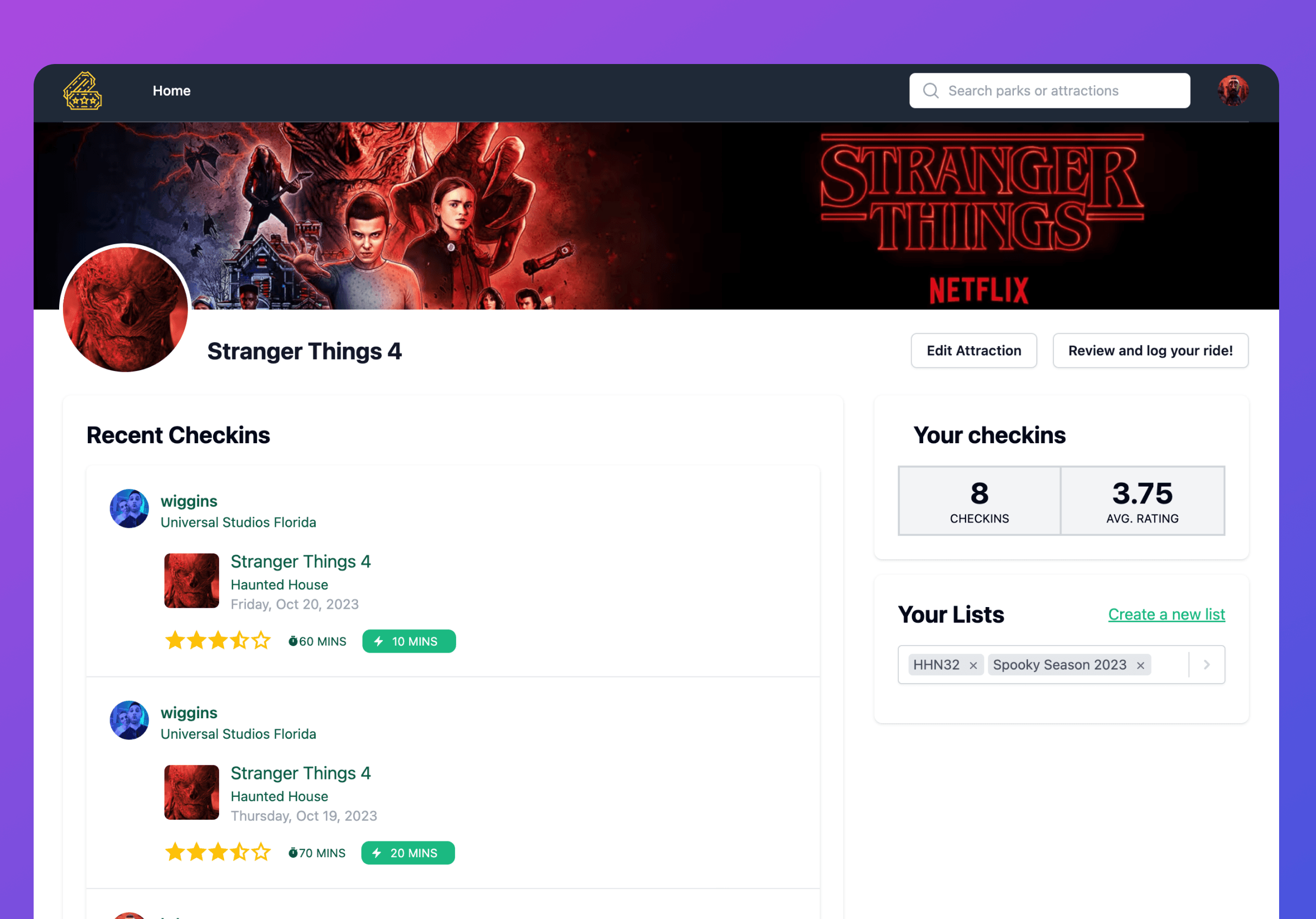Click the 60 MINS stopwatch wait time
This screenshot has height=919, width=1316.
[317, 641]
